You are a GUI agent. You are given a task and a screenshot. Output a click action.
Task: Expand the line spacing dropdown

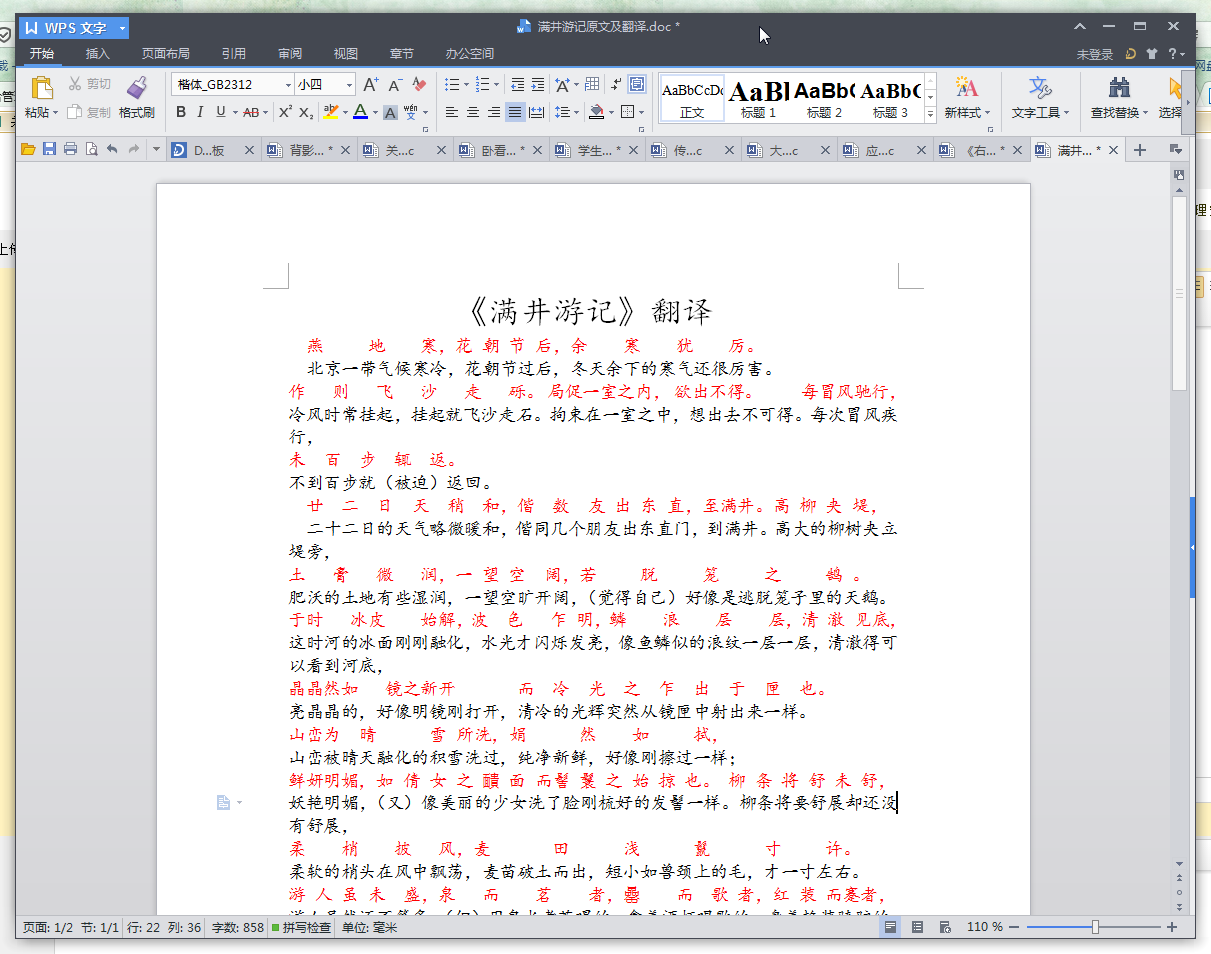[x=576, y=112]
